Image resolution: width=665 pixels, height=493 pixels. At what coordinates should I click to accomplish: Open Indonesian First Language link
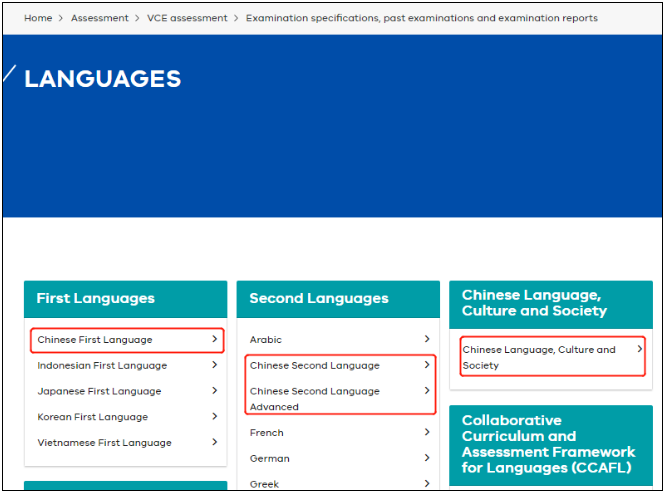coord(102,366)
